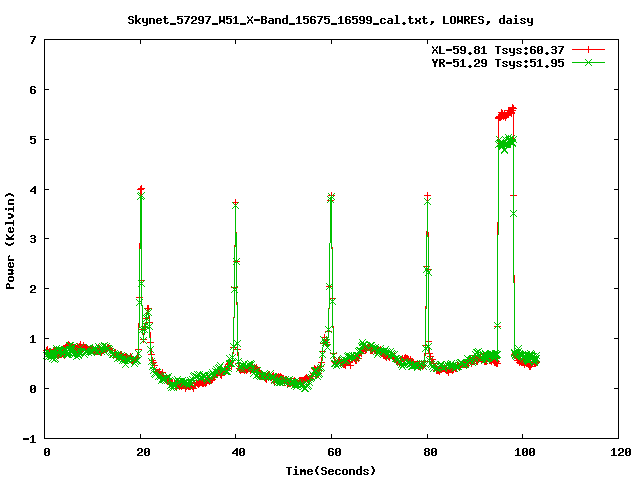Viewport: 640px width, 480px height.
Task: Click the red calibration plateau near 5.5 Kelvin
Action: (x=506, y=113)
